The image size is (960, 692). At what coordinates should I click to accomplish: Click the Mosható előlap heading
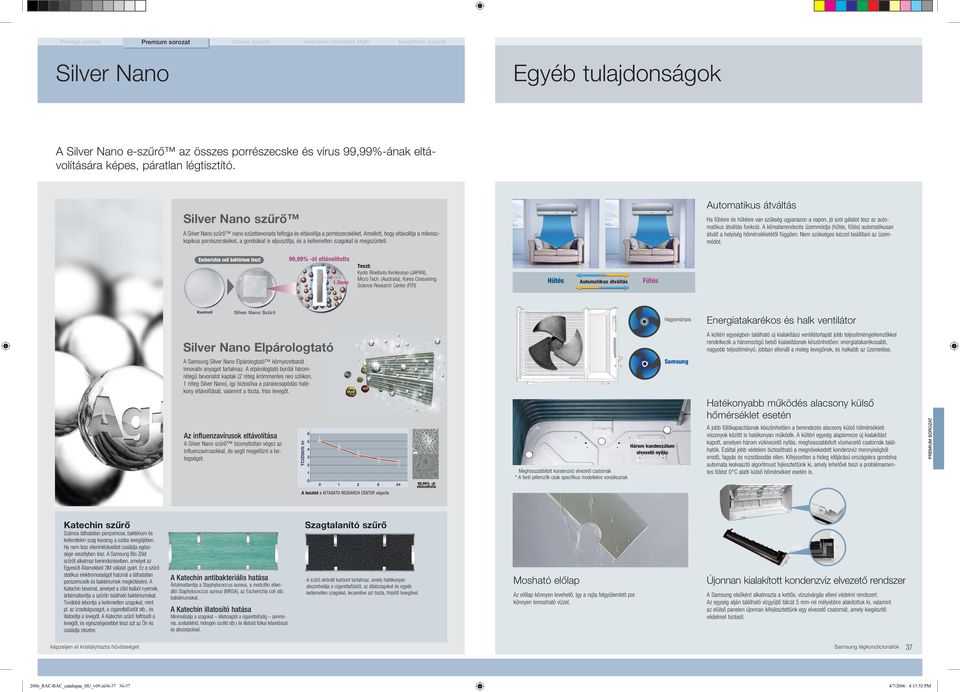(x=546, y=580)
